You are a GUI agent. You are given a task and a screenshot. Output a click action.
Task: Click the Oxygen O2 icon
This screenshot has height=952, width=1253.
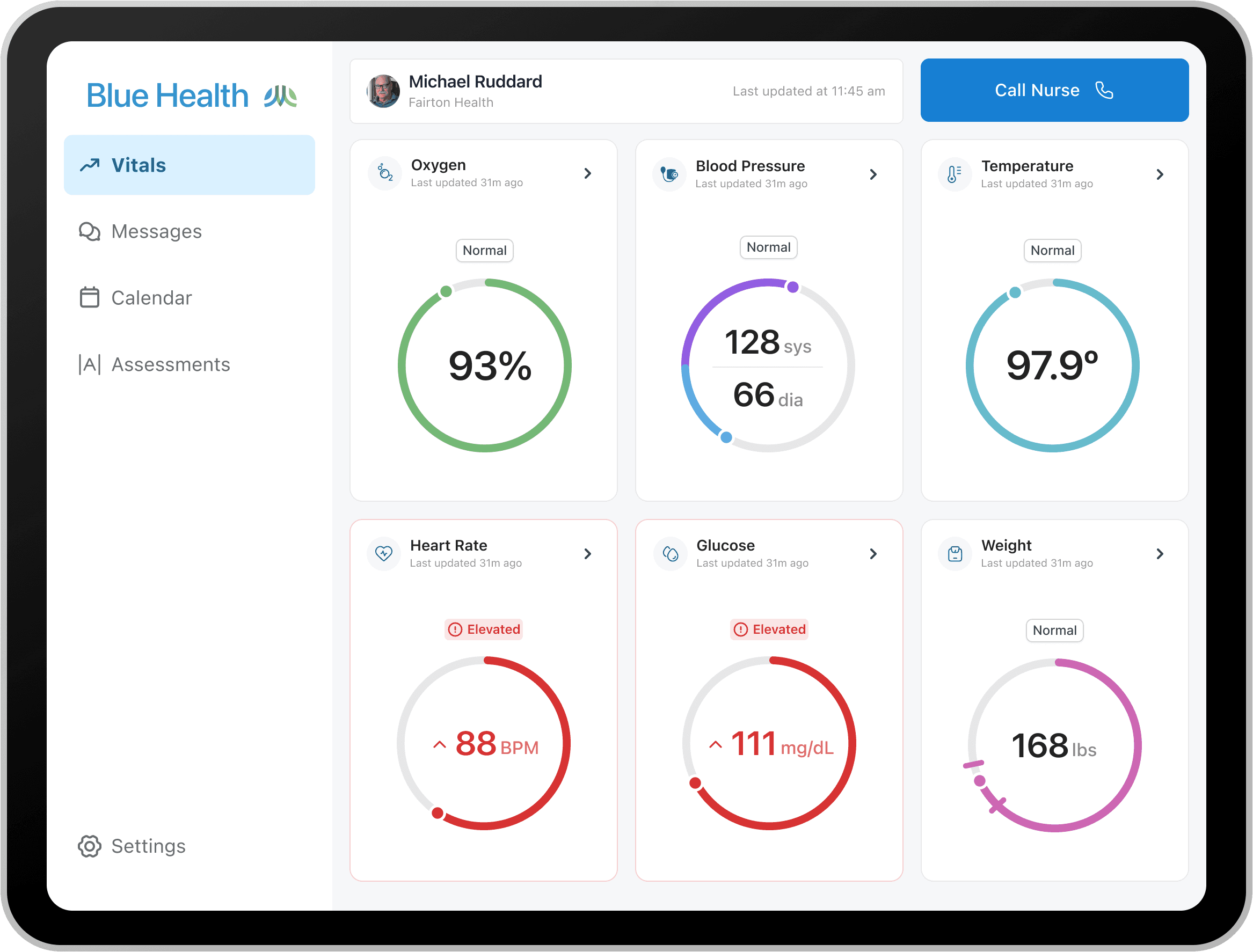(385, 173)
